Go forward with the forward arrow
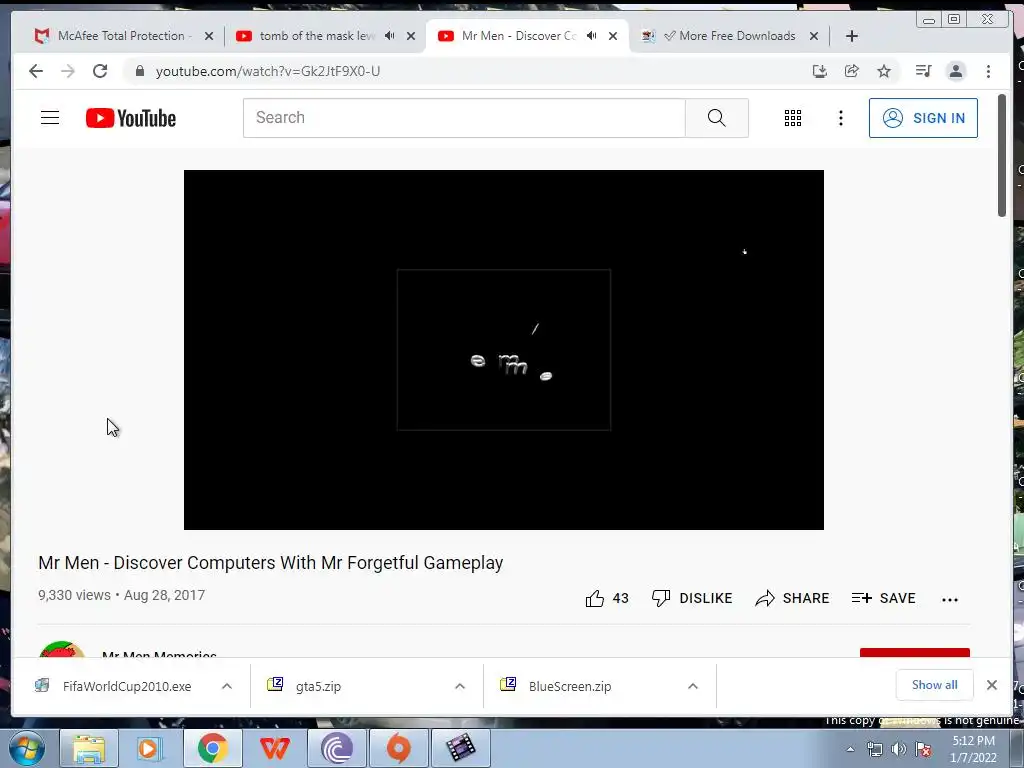The width and height of the screenshot is (1024, 768). (x=68, y=71)
